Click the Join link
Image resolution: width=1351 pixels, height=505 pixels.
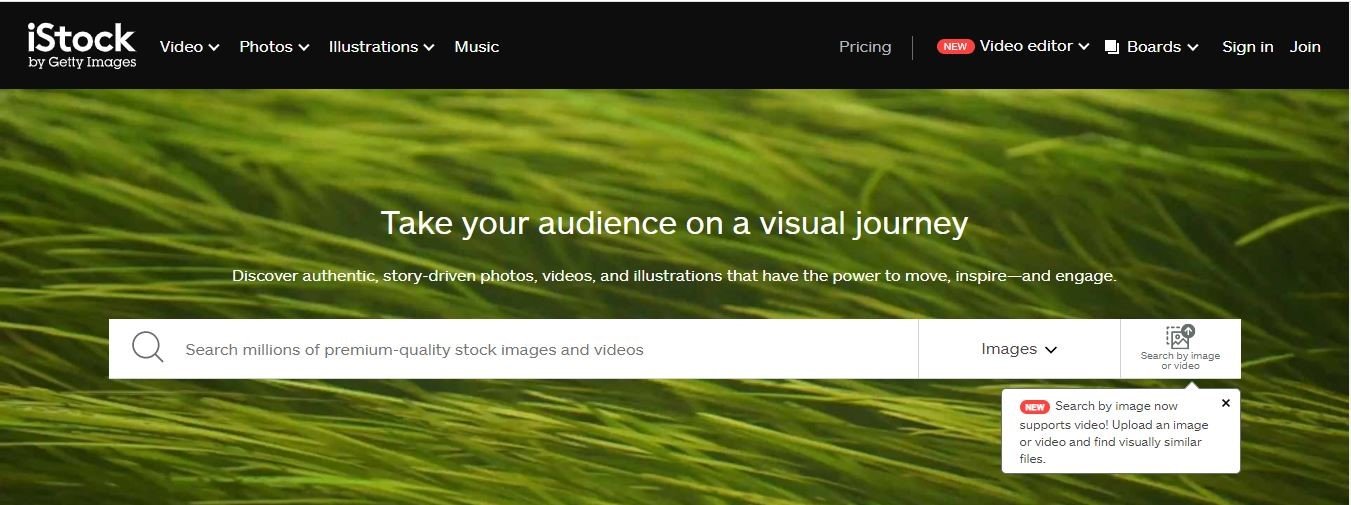tap(1305, 47)
